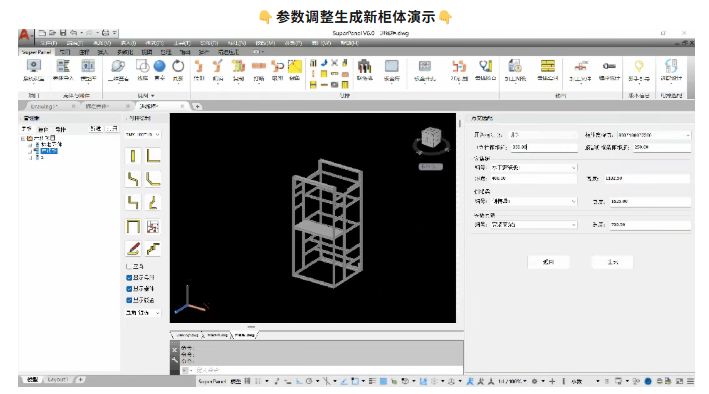Select the Z-shaped bent profile icon
The width and height of the screenshot is (709, 394).
[132, 179]
